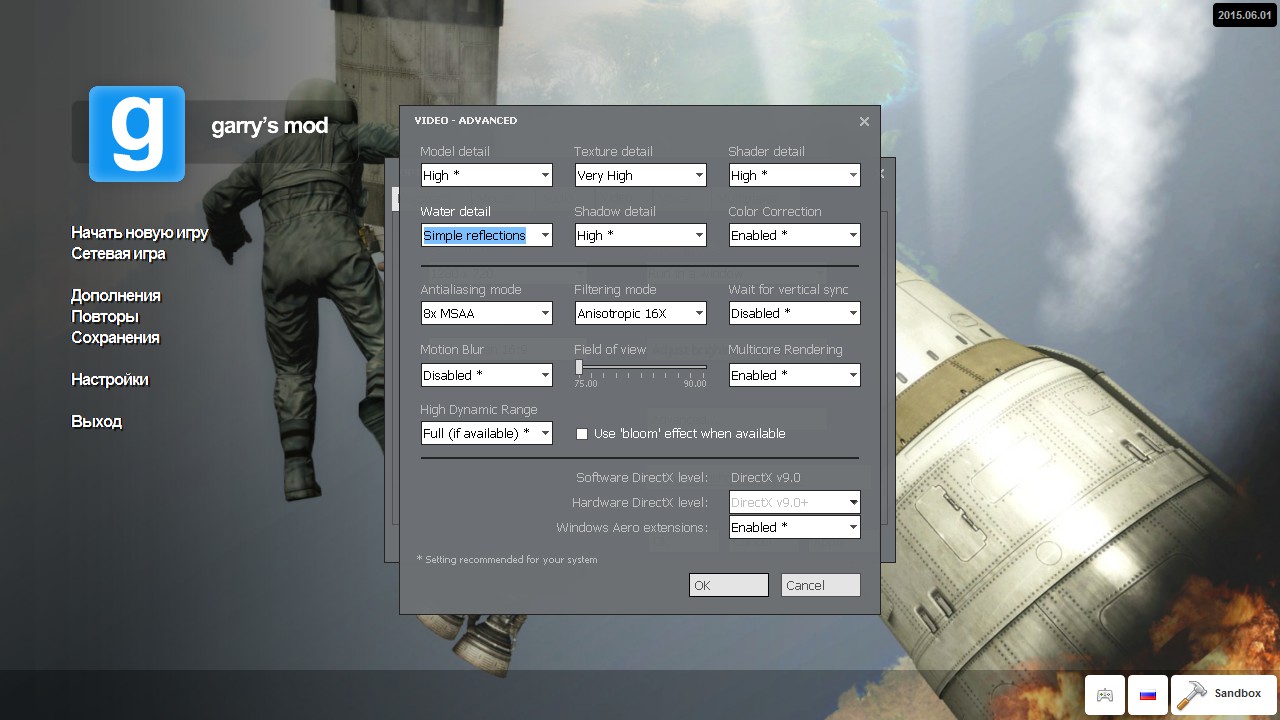Open the Filtering mode dropdown
The image size is (1280, 720).
tap(640, 313)
